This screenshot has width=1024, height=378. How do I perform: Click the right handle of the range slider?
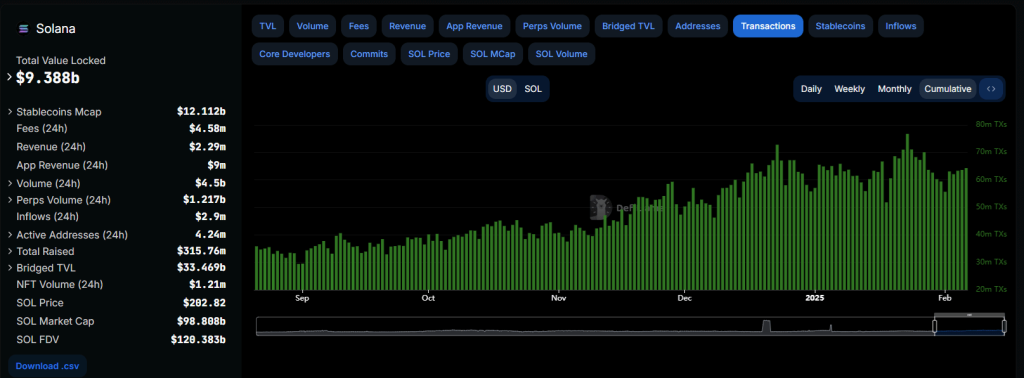click(1004, 325)
